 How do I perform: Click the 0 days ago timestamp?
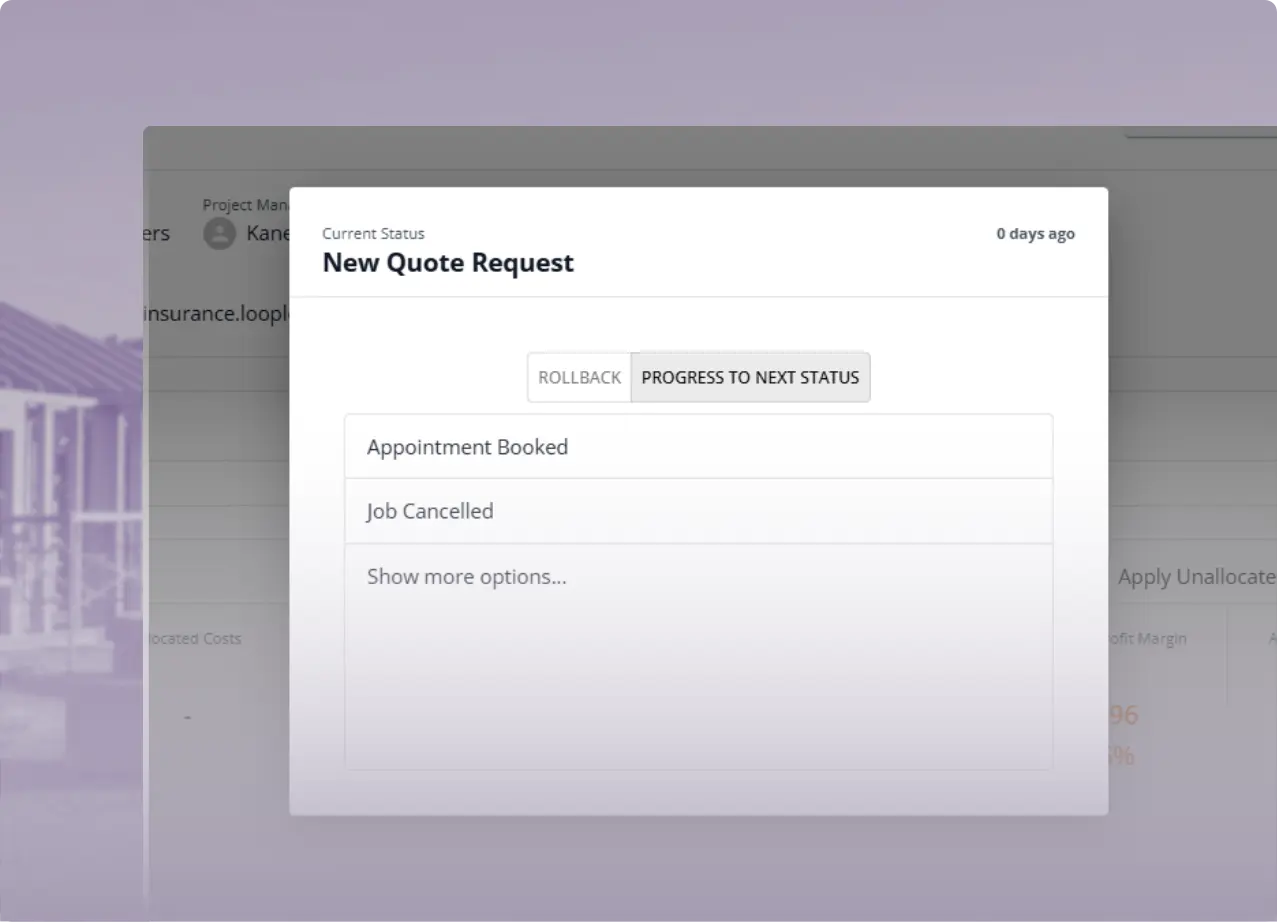coord(1035,234)
